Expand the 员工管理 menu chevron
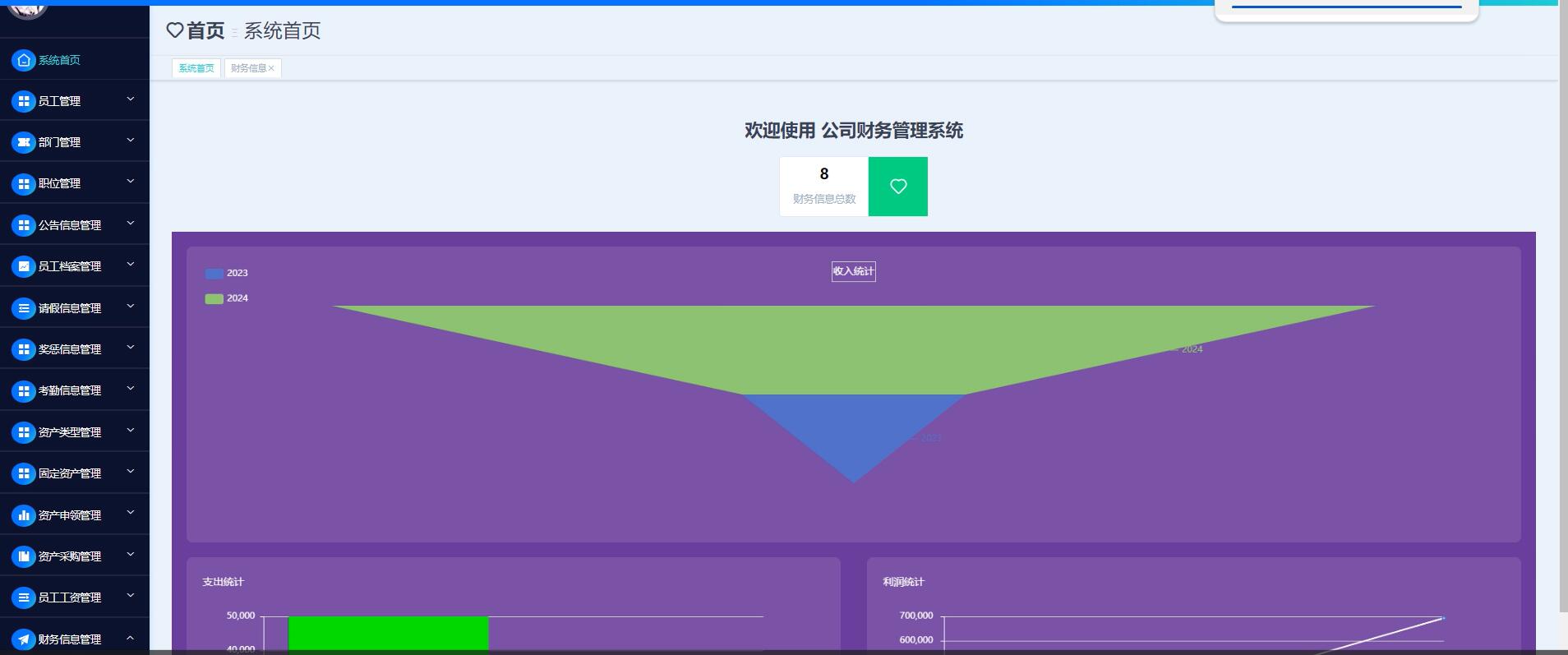 coord(130,99)
